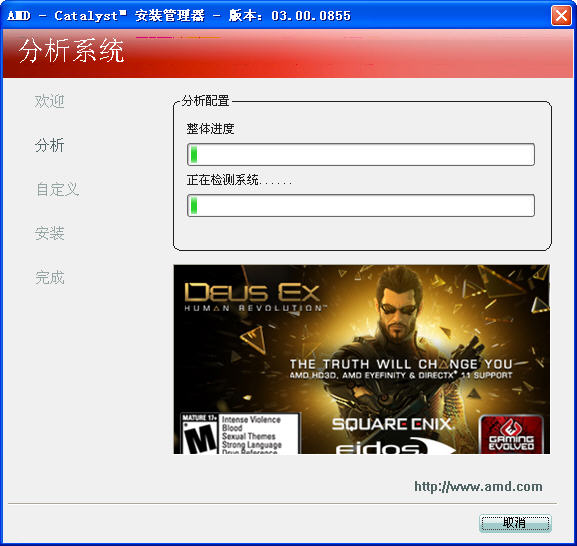Image resolution: width=577 pixels, height=546 pixels.
Task: Click the Gaming Evolved logo icon
Action: (x=511, y=434)
